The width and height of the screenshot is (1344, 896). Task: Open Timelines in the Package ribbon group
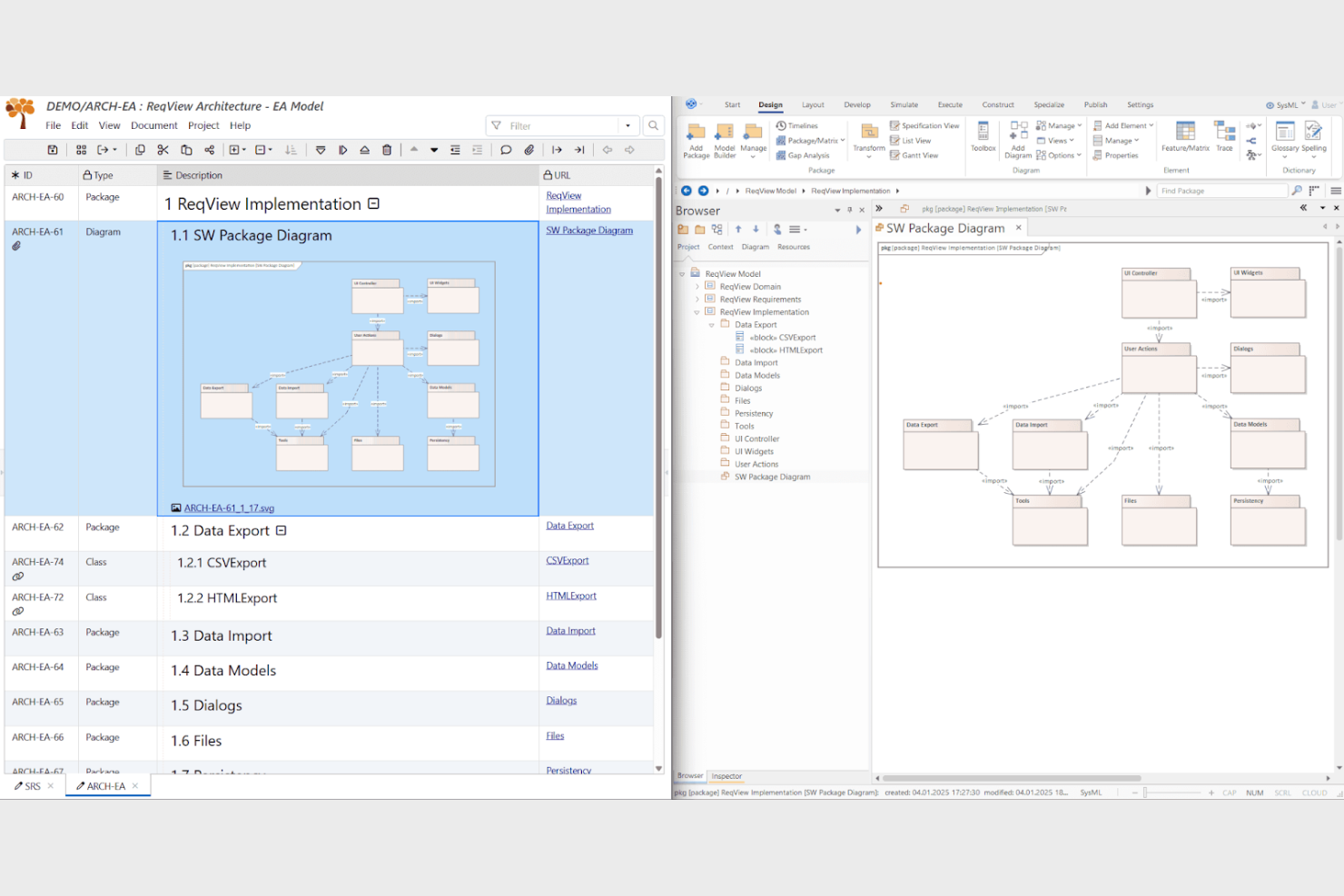797,126
